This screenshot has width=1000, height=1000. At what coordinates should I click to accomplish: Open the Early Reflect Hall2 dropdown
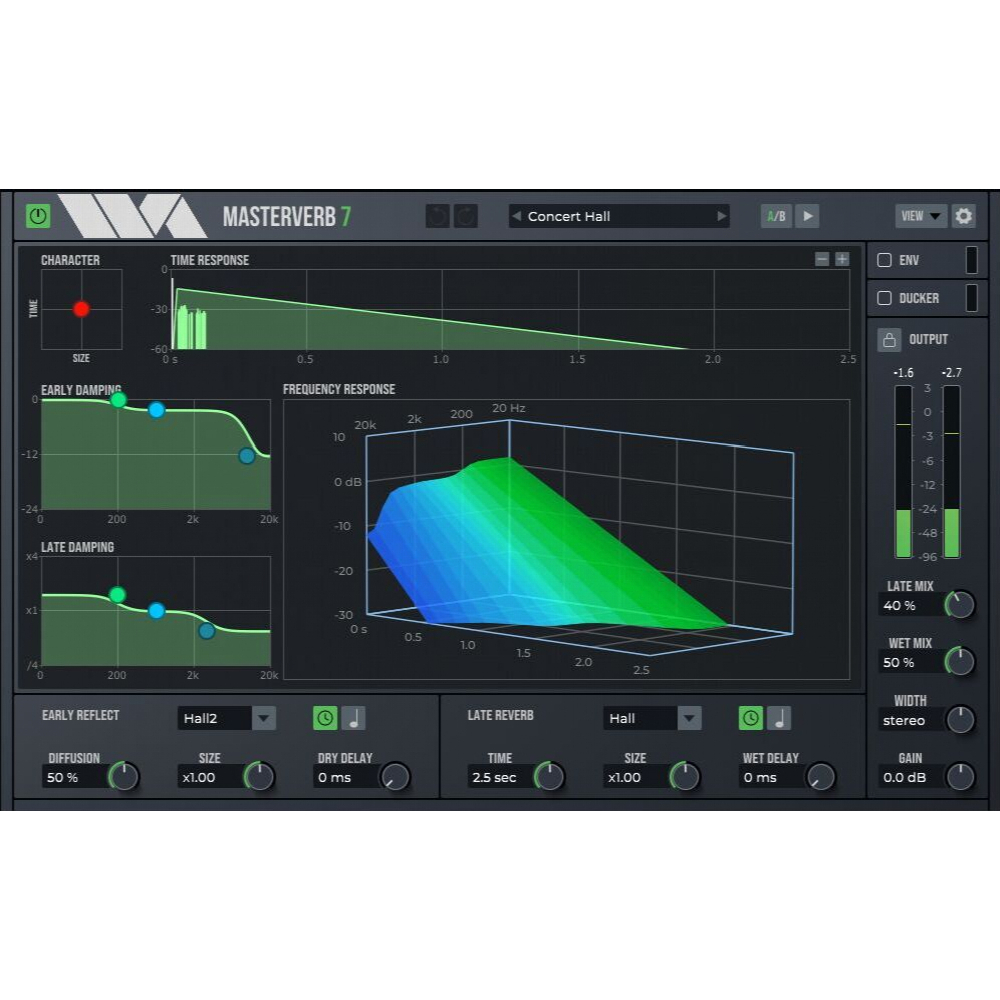click(264, 718)
